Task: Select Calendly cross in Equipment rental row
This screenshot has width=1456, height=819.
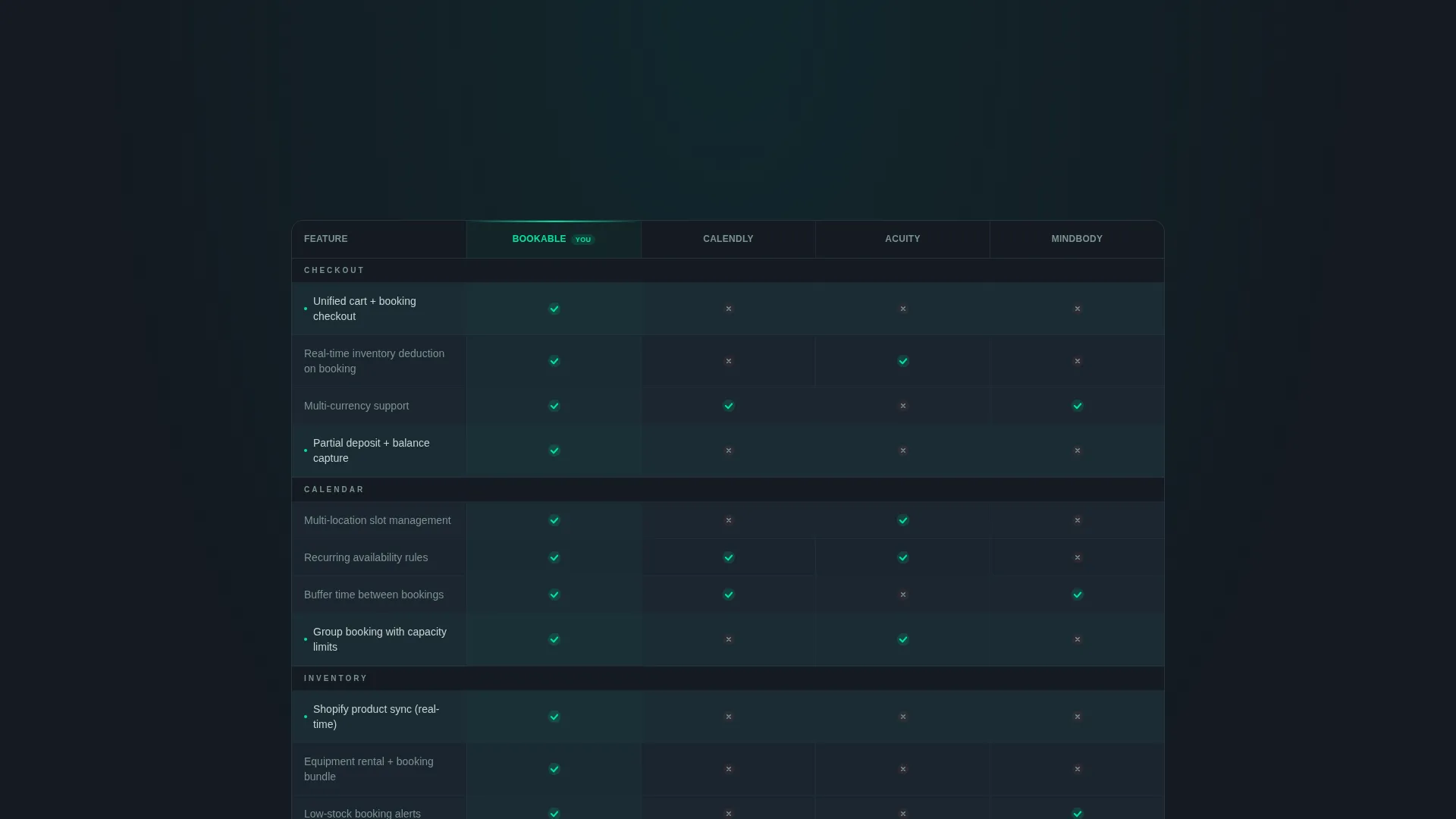Action: (x=729, y=769)
